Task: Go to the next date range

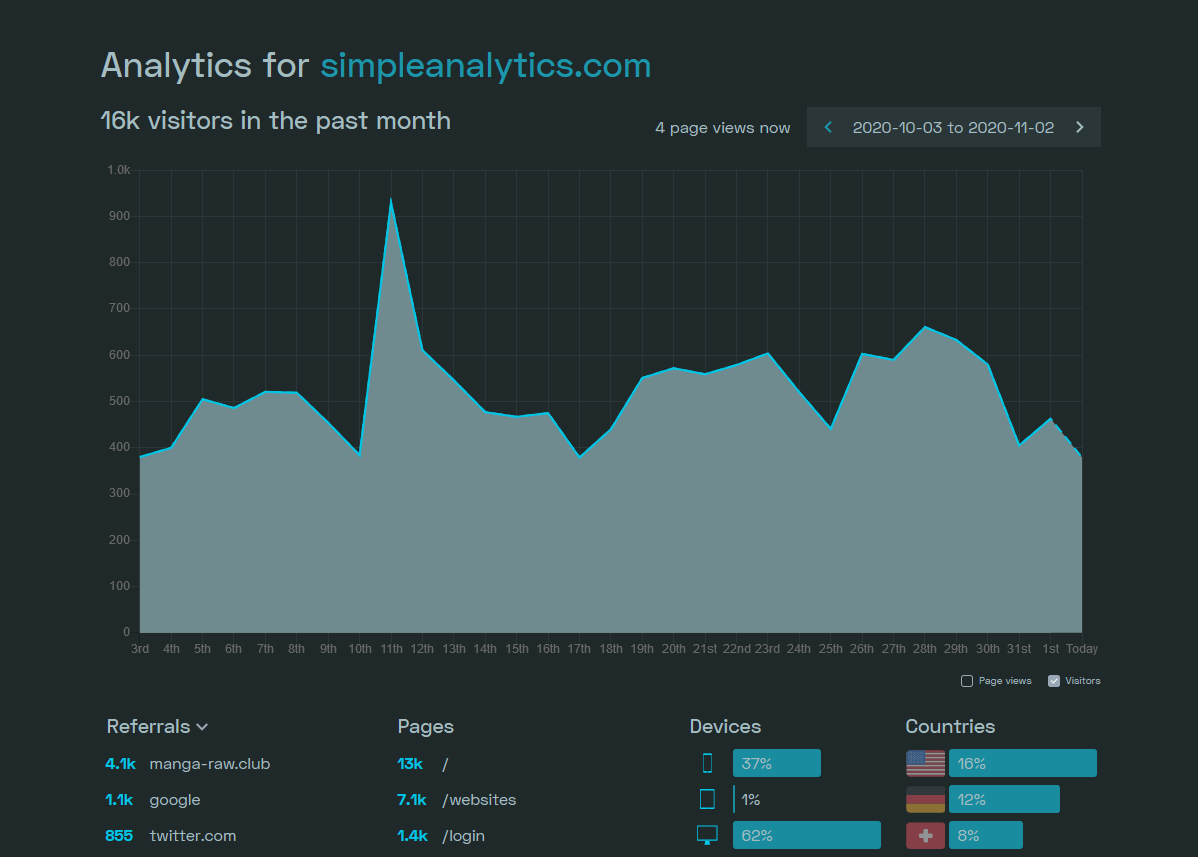Action: click(x=1080, y=128)
